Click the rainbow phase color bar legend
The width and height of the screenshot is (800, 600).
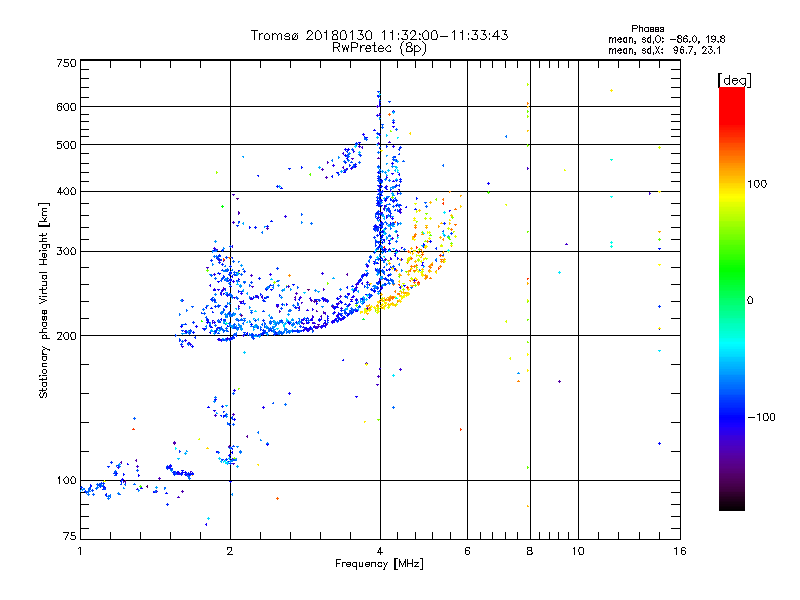coord(732,298)
